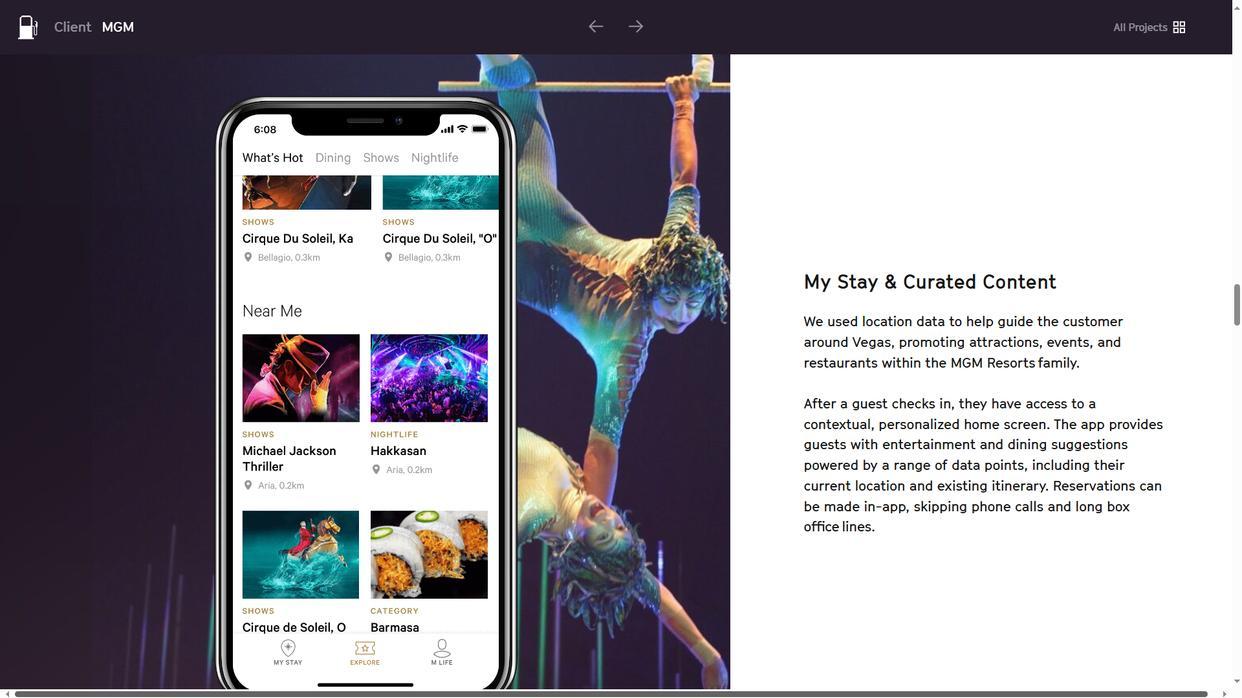Click the CATEGORY label above Barmasa

pyautogui.click(x=394, y=611)
